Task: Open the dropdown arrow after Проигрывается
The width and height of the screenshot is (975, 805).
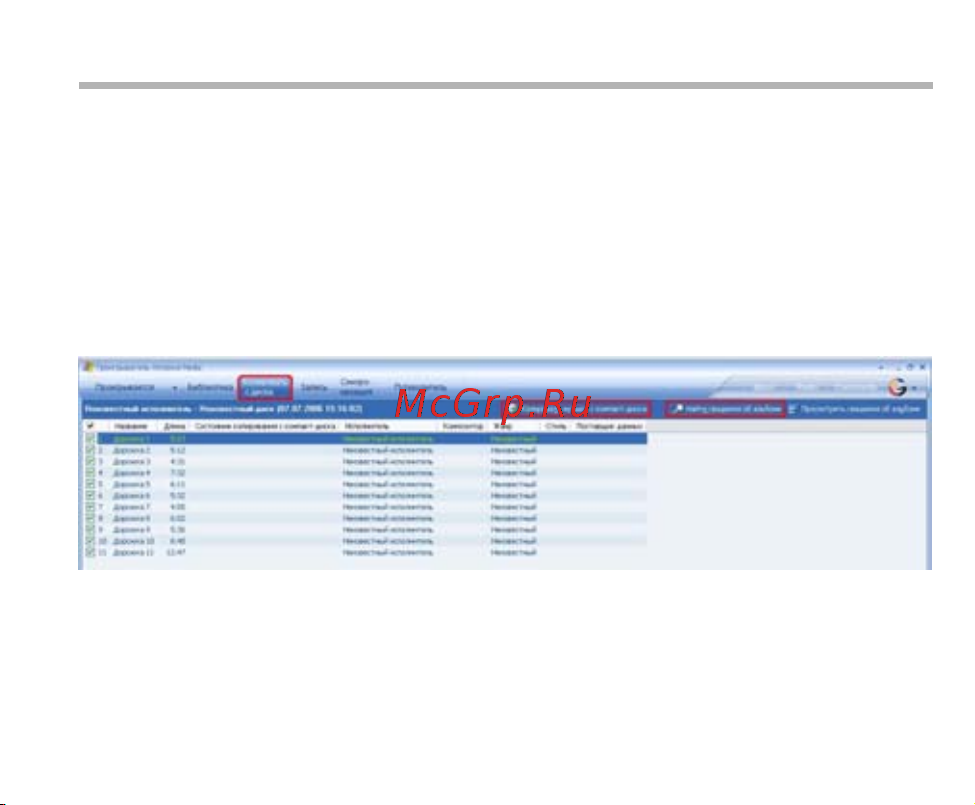Action: click(175, 388)
